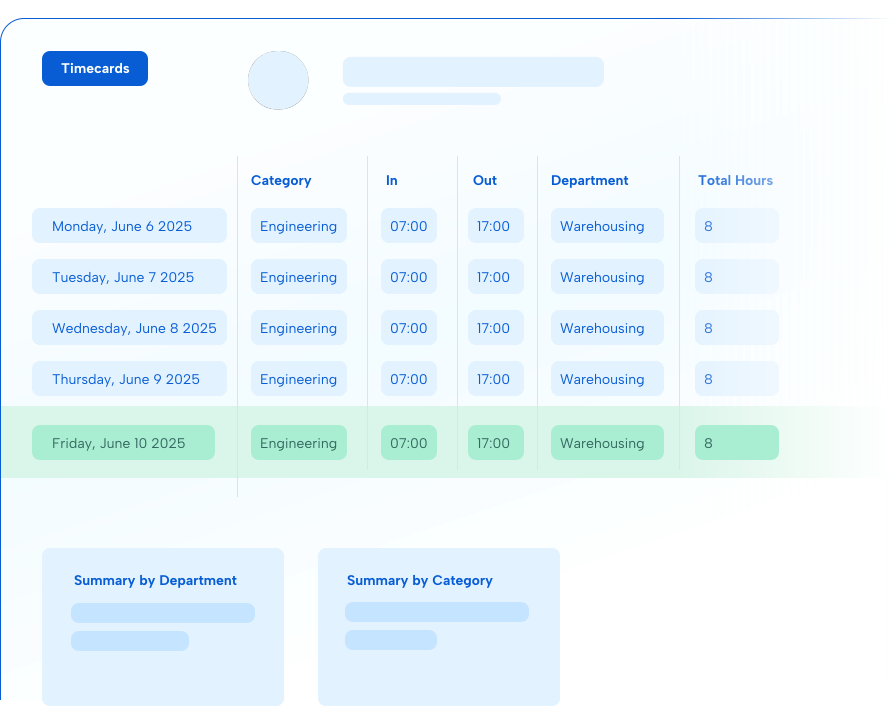Screen dimensions: 894x706
Task: Click the 17:00 Out time for Thursday
Action: pos(495,379)
